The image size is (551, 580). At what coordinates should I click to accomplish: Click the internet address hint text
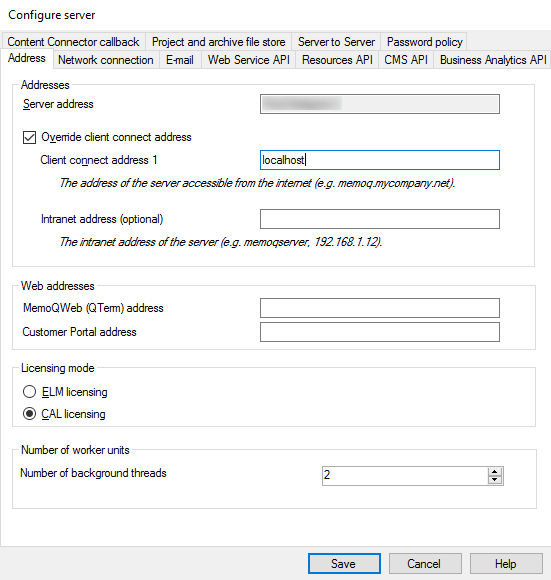coord(257,183)
